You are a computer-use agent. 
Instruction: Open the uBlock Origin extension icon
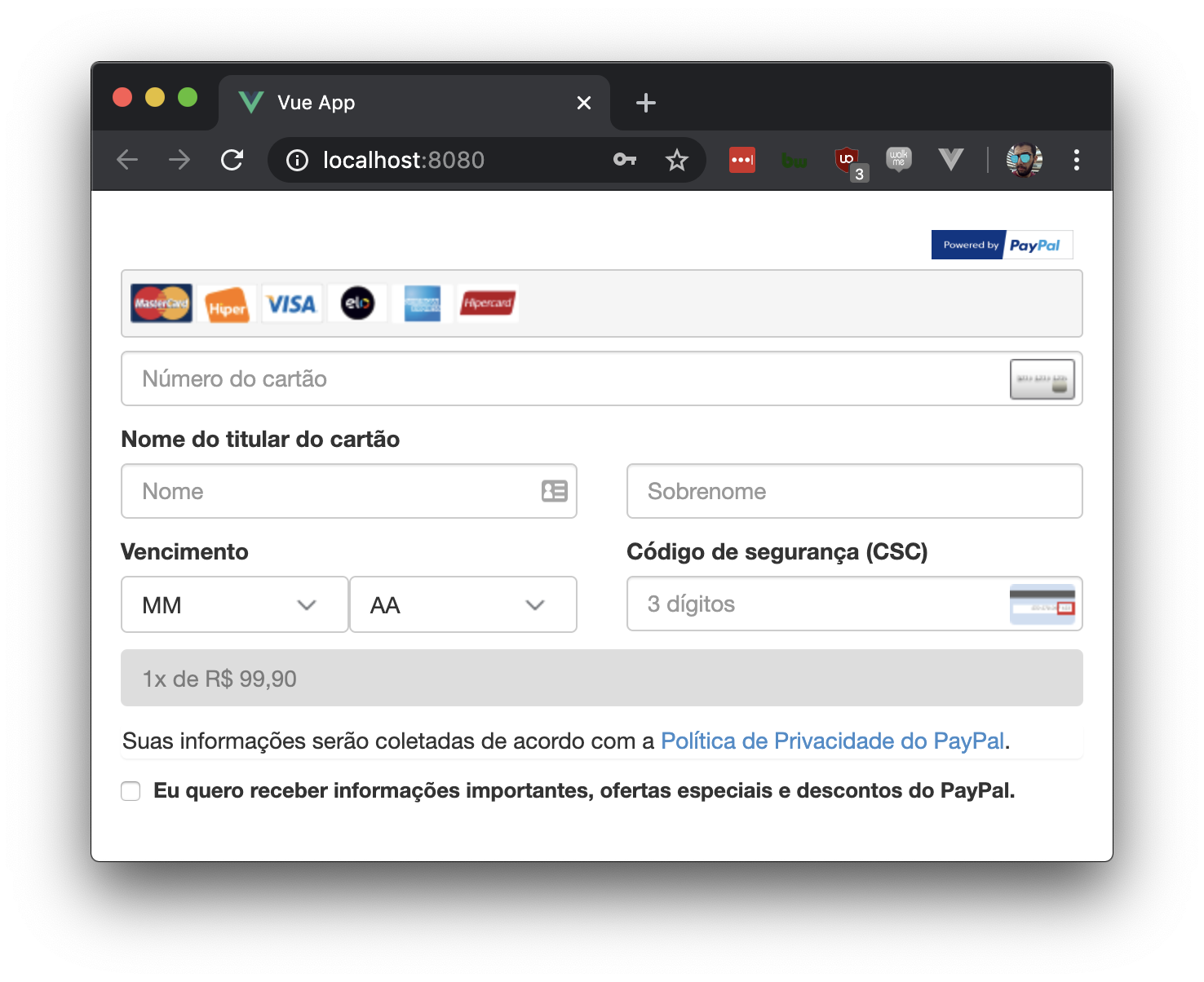coord(850,161)
